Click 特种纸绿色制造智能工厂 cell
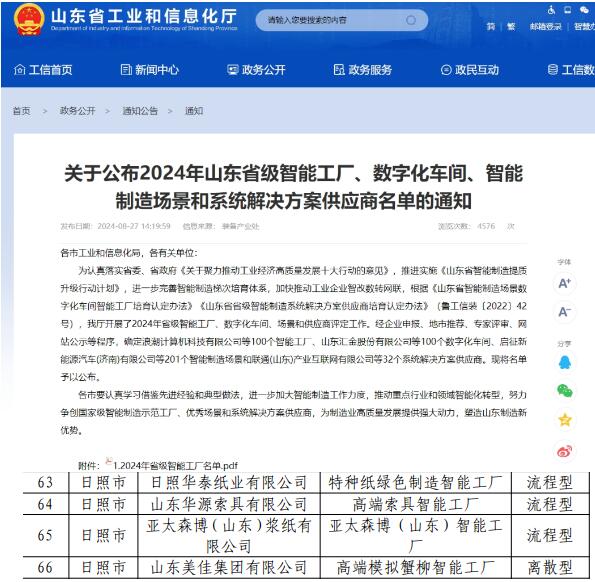Screen dimensions: 595x582 pos(416,483)
